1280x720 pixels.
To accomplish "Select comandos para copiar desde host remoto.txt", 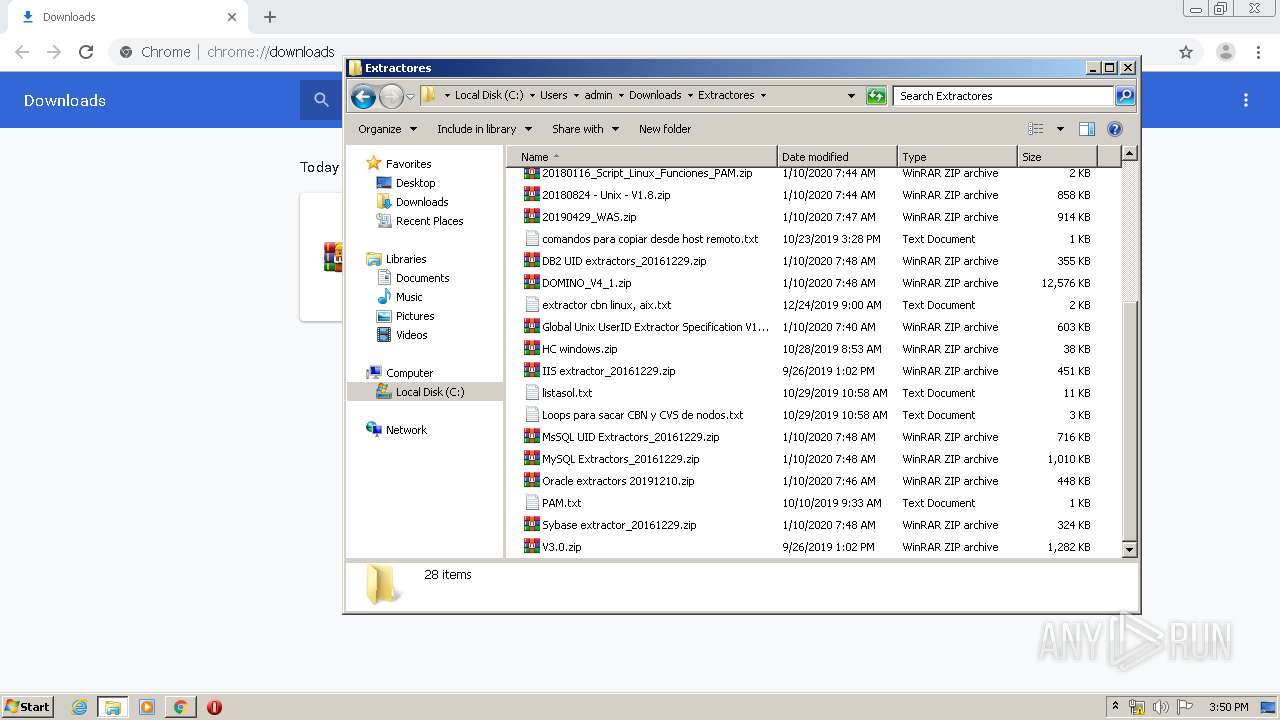I will coord(650,239).
